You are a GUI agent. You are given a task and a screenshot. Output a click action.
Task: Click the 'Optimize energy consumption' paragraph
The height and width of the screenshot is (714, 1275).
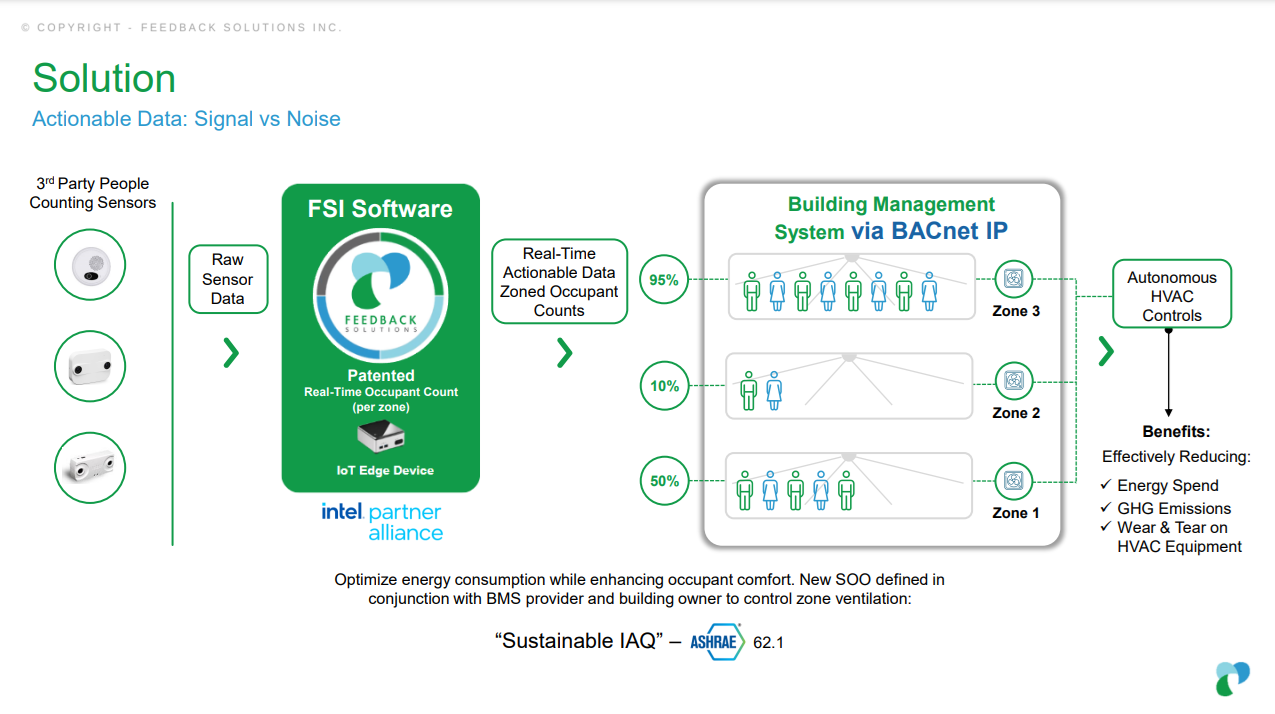tap(639, 589)
